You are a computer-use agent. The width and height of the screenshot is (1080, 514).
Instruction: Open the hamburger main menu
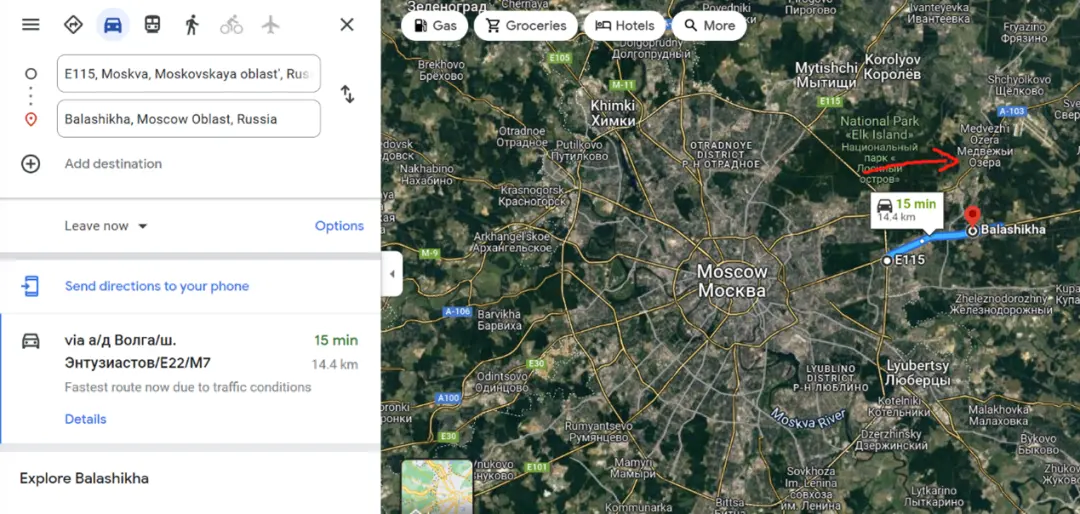tap(31, 25)
